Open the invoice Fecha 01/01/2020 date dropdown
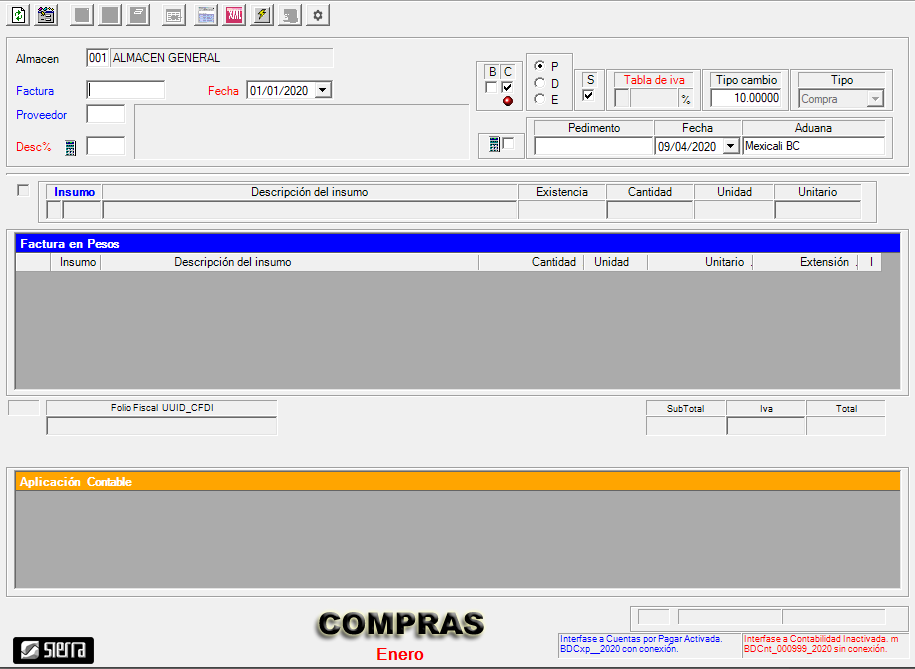 (x=322, y=90)
